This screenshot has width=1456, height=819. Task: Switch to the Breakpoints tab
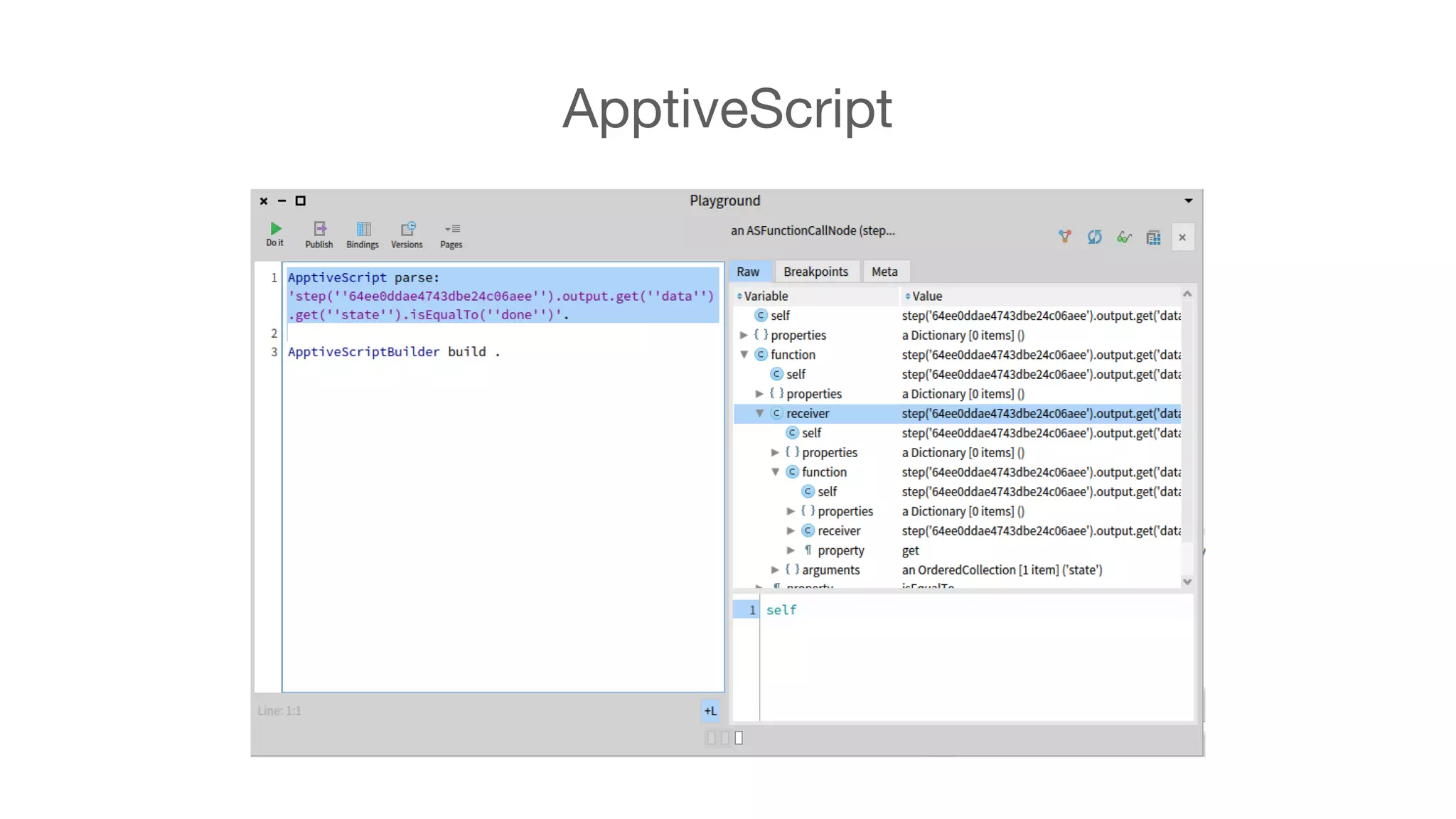click(815, 272)
